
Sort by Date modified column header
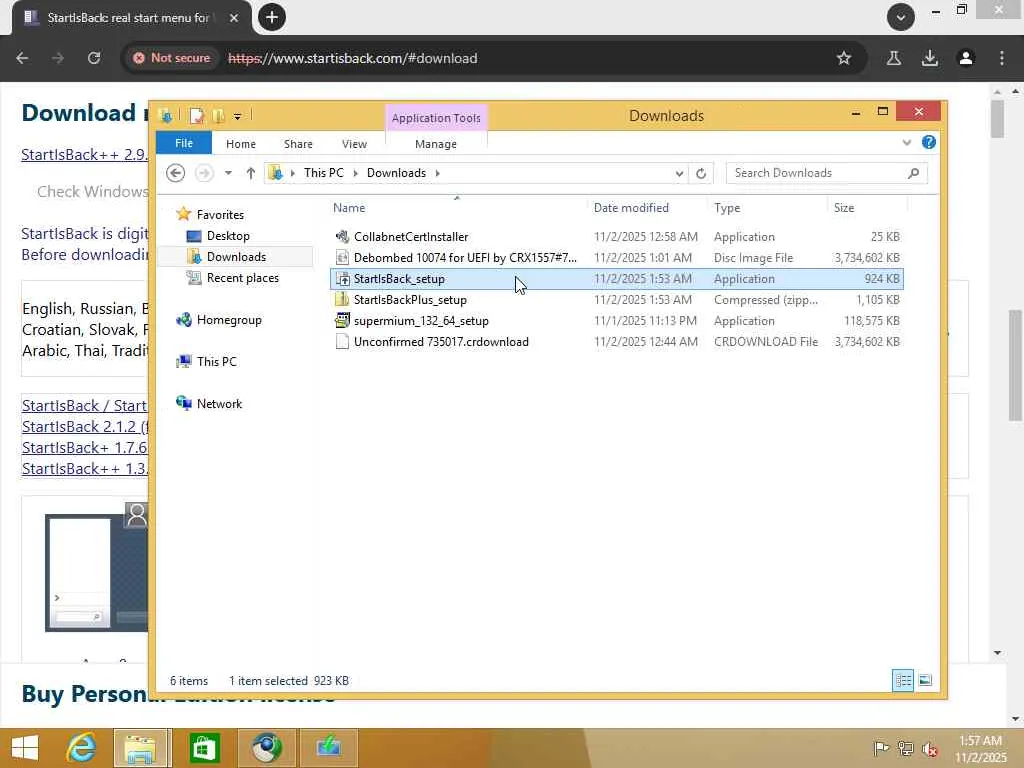pos(631,208)
